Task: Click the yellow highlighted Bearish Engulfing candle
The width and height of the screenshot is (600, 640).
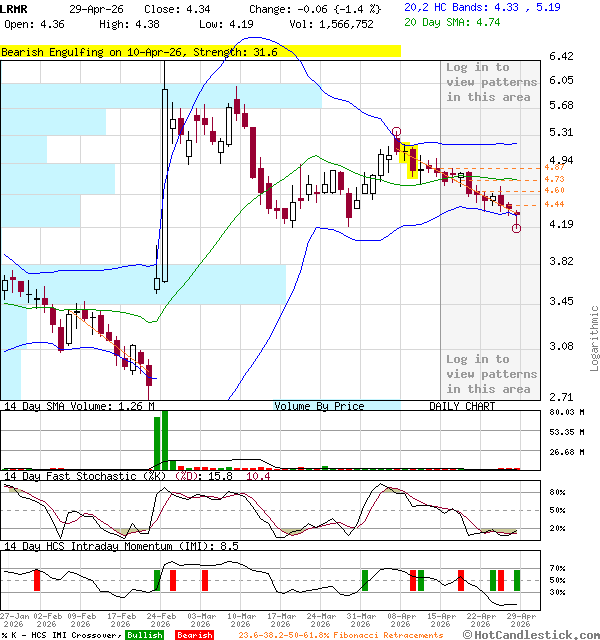Action: click(x=409, y=158)
